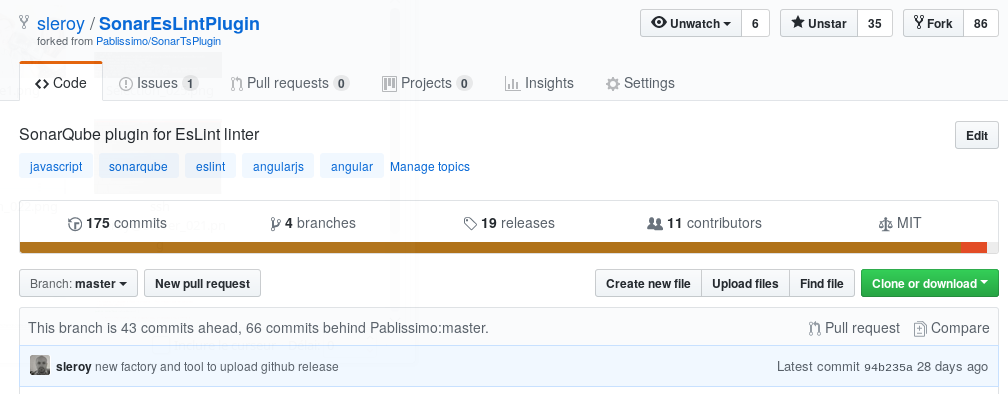Select the angular topic tag
The image size is (1008, 394).
(352, 166)
